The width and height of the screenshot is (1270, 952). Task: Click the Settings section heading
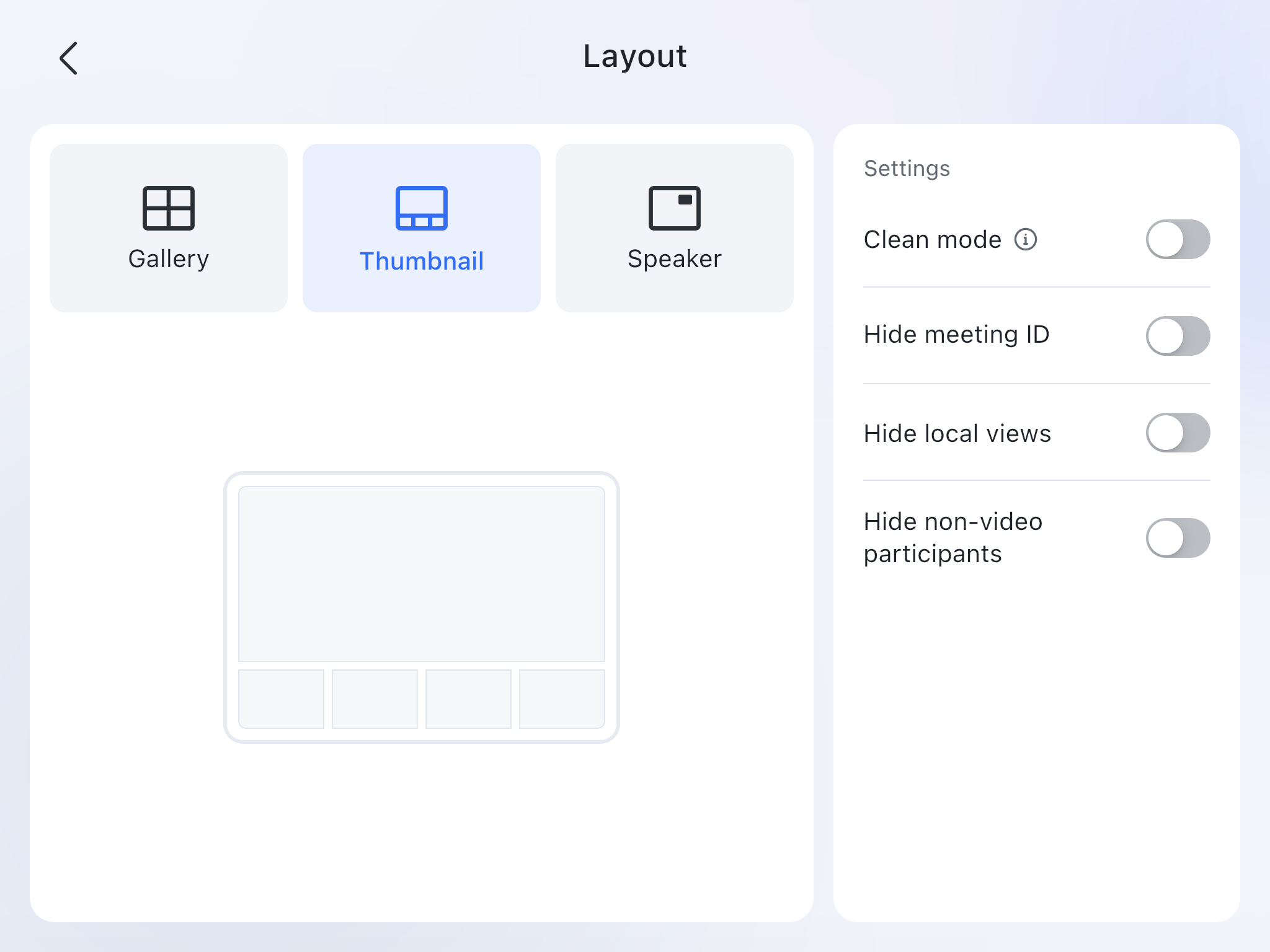[x=905, y=168]
